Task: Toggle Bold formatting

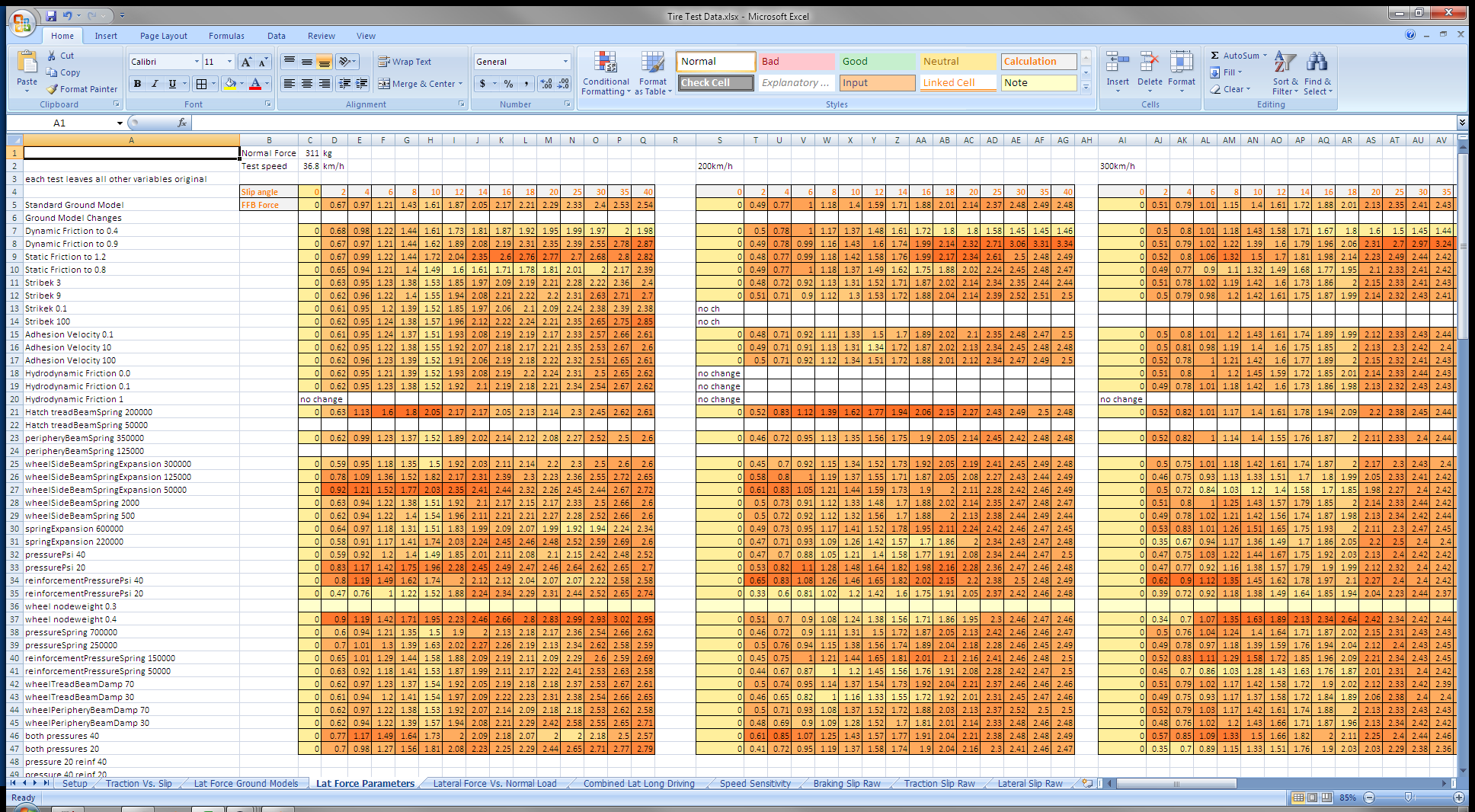Action: pyautogui.click(x=137, y=84)
